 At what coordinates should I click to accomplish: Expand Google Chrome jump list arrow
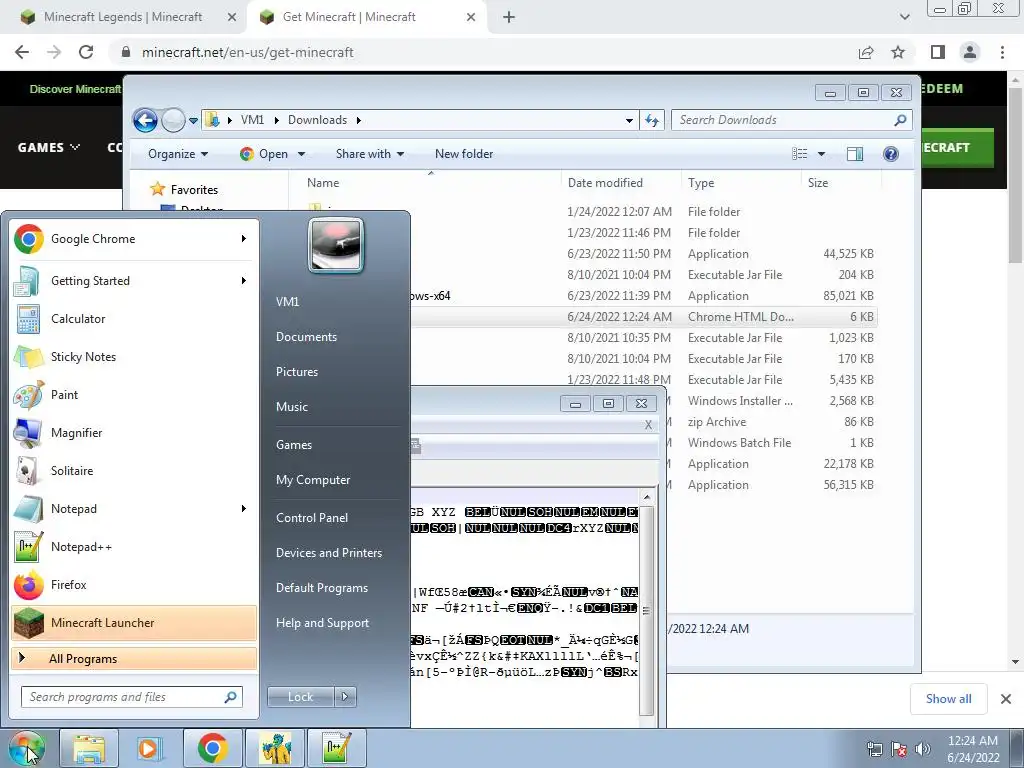[x=244, y=239]
